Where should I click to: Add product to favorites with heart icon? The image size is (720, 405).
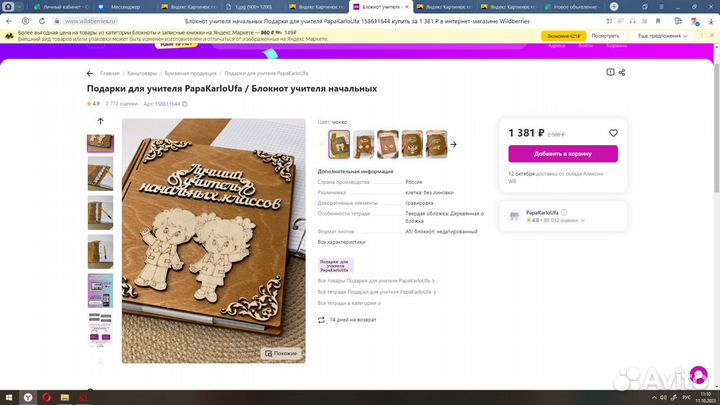pyautogui.click(x=613, y=133)
